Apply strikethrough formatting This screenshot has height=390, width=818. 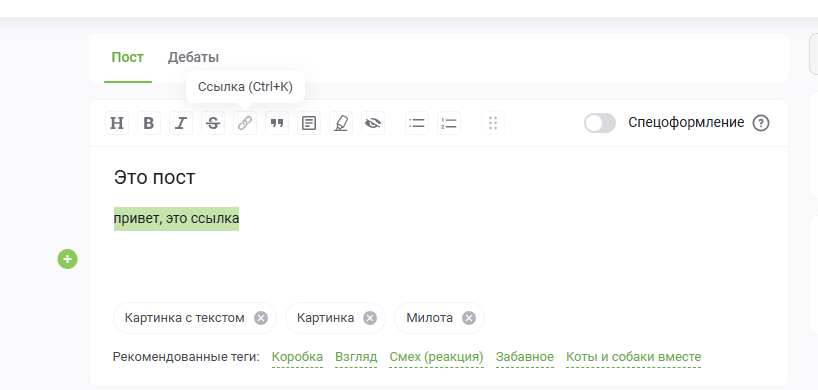point(213,123)
